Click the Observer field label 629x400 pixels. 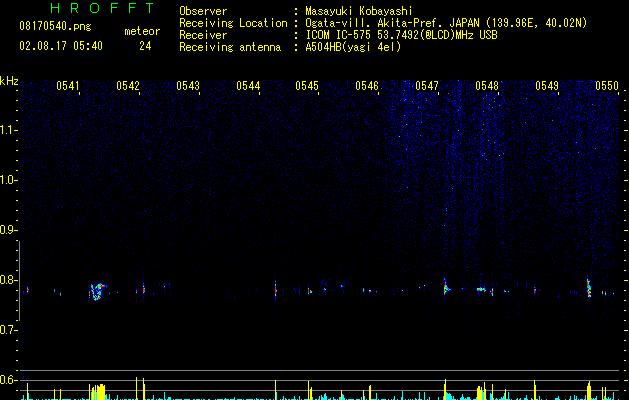tap(203, 11)
